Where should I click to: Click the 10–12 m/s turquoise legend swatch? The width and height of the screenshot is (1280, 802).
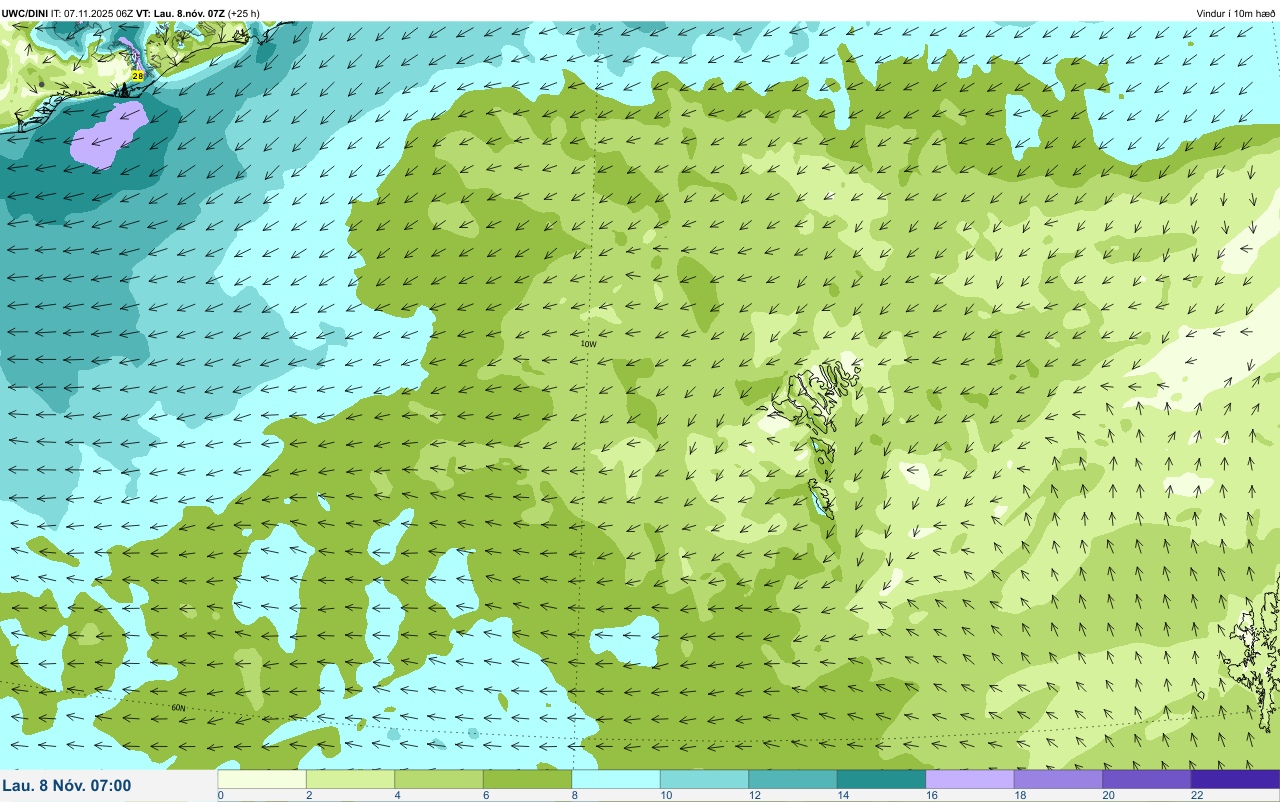(704, 779)
